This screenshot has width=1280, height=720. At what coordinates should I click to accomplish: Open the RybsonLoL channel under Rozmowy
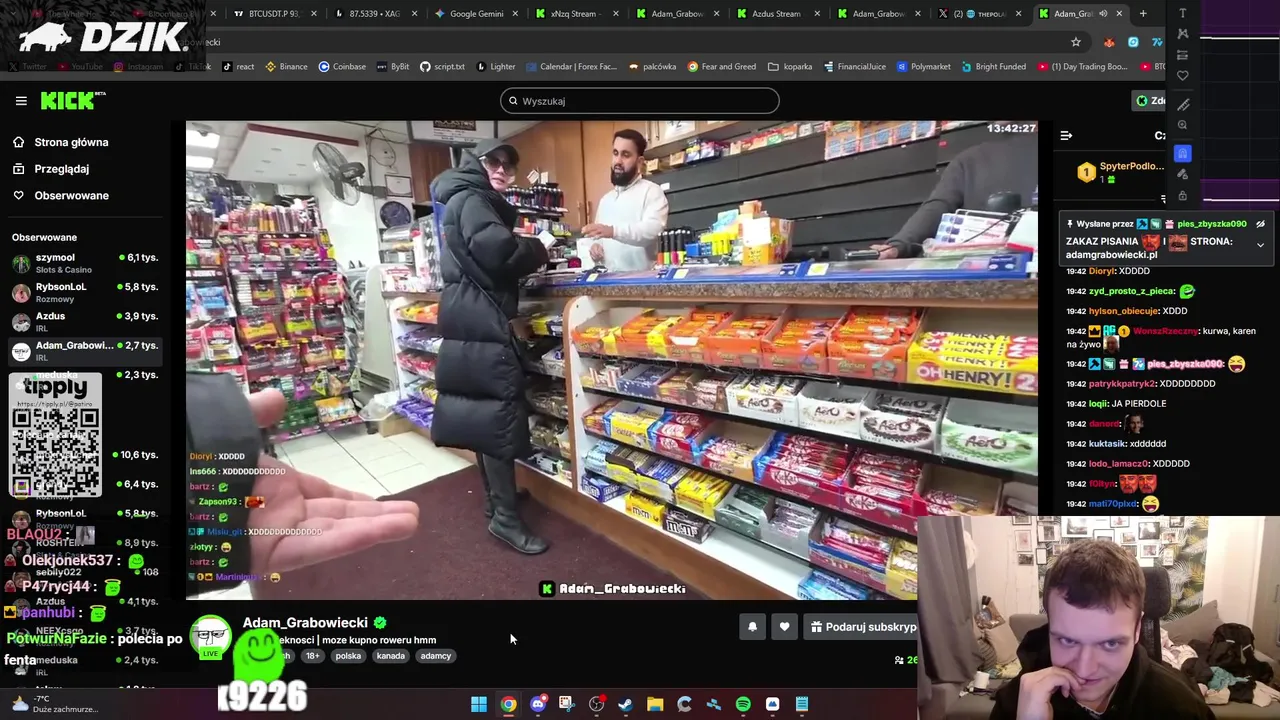pyautogui.click(x=85, y=292)
